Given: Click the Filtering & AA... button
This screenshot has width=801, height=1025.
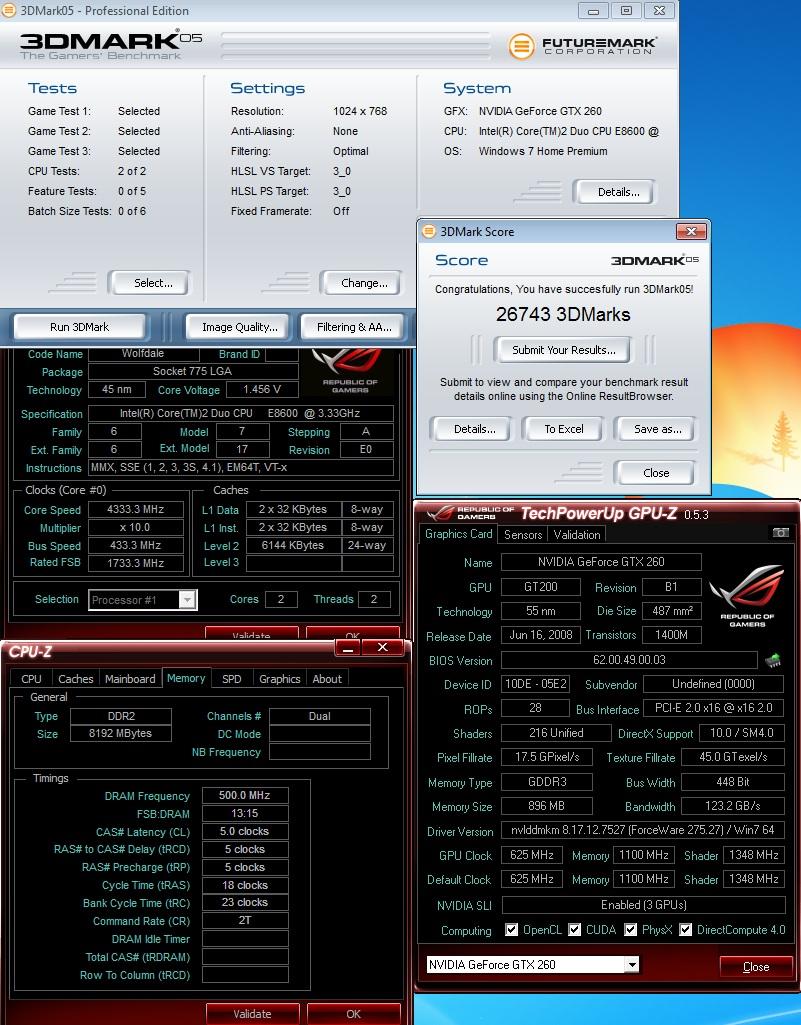Looking at the screenshot, I should [x=354, y=327].
